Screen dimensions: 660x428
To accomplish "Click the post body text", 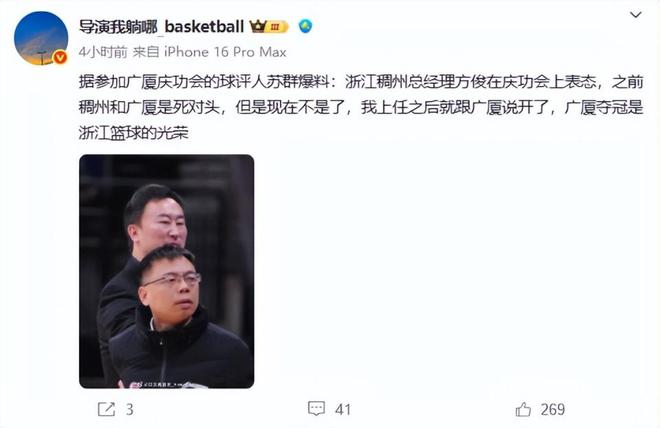I will click(361, 107).
